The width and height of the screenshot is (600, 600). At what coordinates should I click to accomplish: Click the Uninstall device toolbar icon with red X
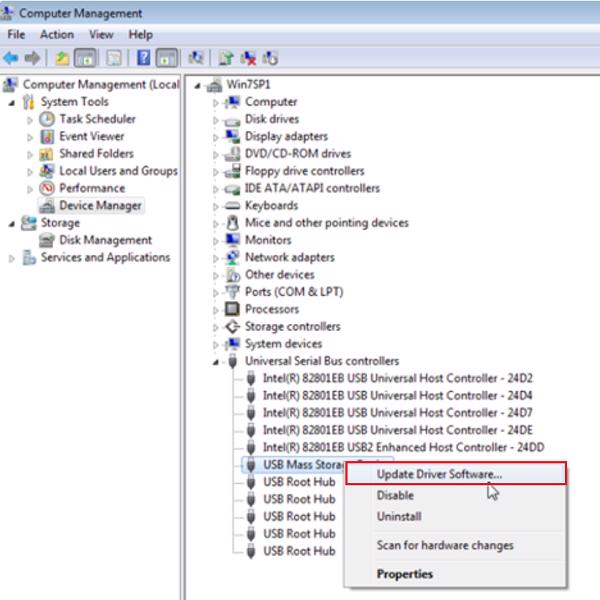[x=250, y=58]
